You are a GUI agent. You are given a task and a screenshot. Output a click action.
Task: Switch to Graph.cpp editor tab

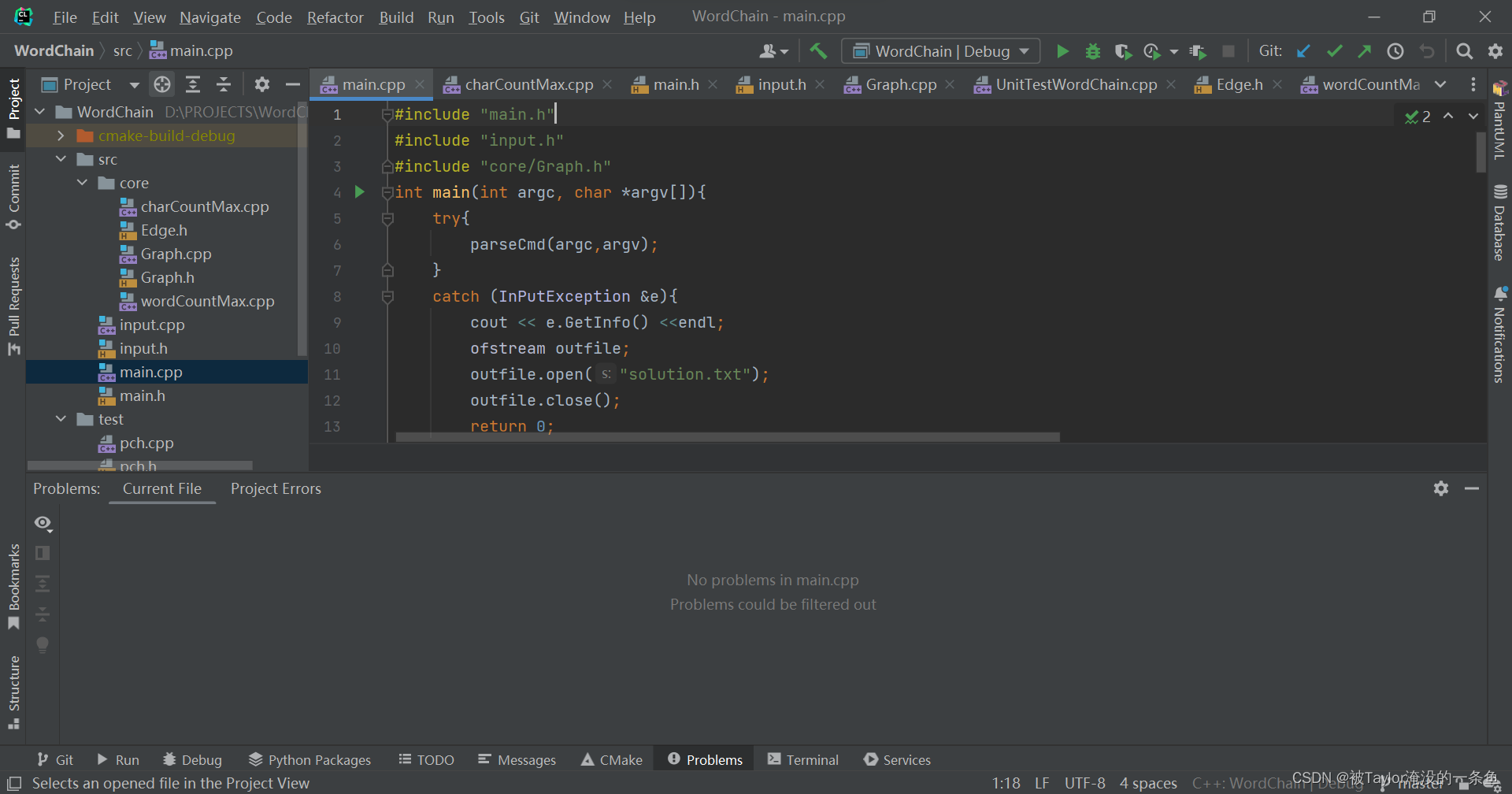tap(900, 84)
